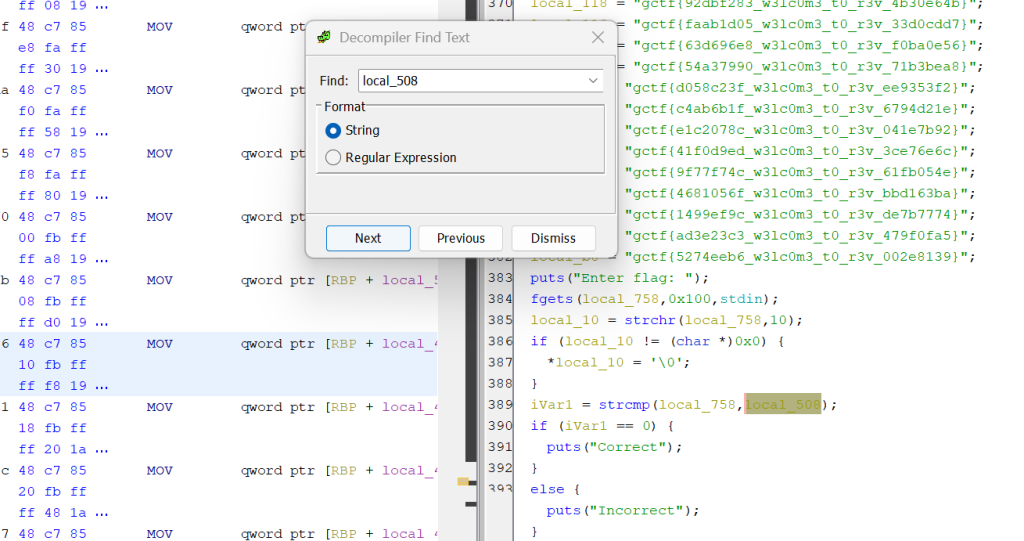Image resolution: width=1024 pixels, height=541 pixels.
Task: Click the orange marker in the listing margin
Action: 463,482
